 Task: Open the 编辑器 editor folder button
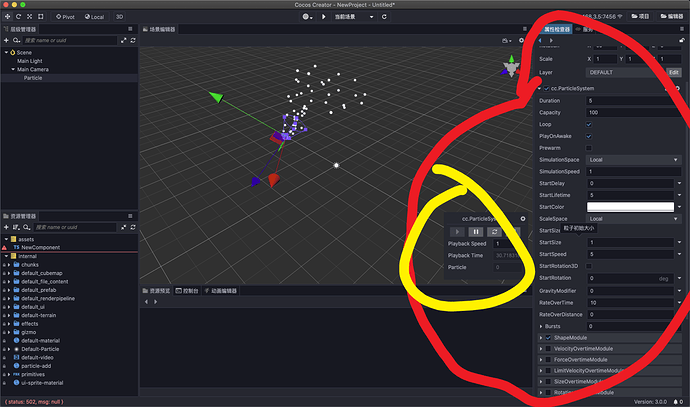[x=672, y=16]
